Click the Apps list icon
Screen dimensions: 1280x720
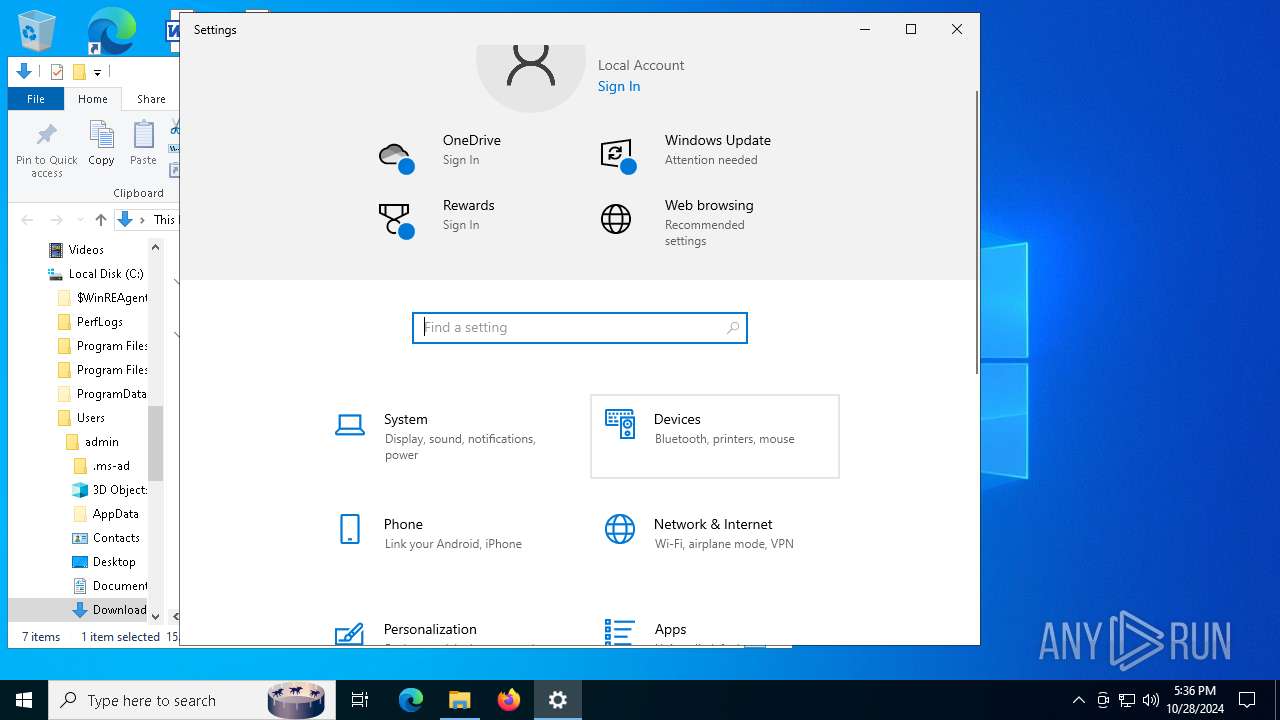pyautogui.click(x=619, y=632)
